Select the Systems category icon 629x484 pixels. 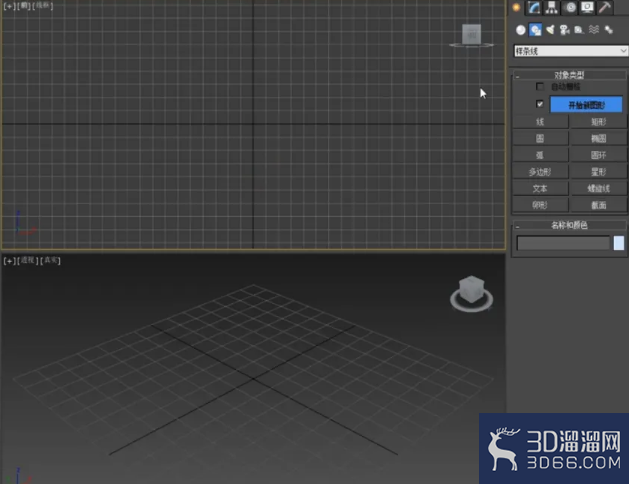point(609,30)
